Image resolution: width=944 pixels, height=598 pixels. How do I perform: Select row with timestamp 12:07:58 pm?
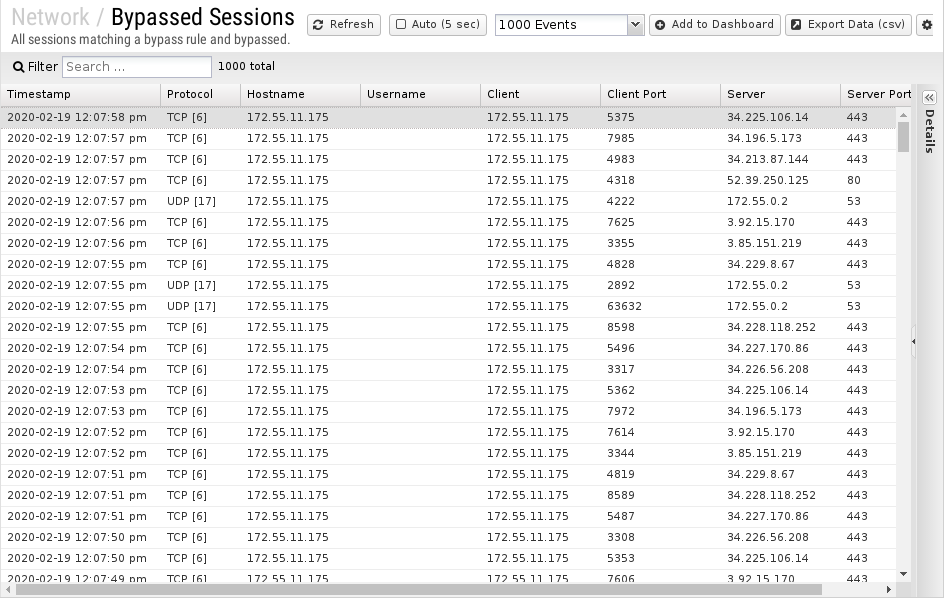pyautogui.click(x=448, y=117)
